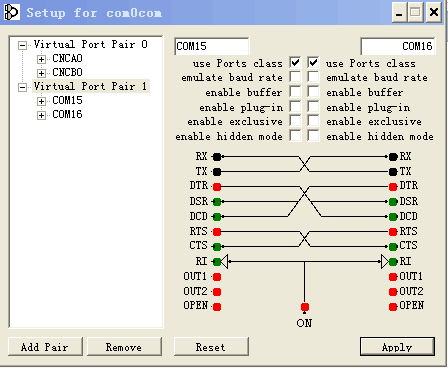The width and height of the screenshot is (448, 368).
Task: Select COM16 port in tree
Action: [67, 114]
